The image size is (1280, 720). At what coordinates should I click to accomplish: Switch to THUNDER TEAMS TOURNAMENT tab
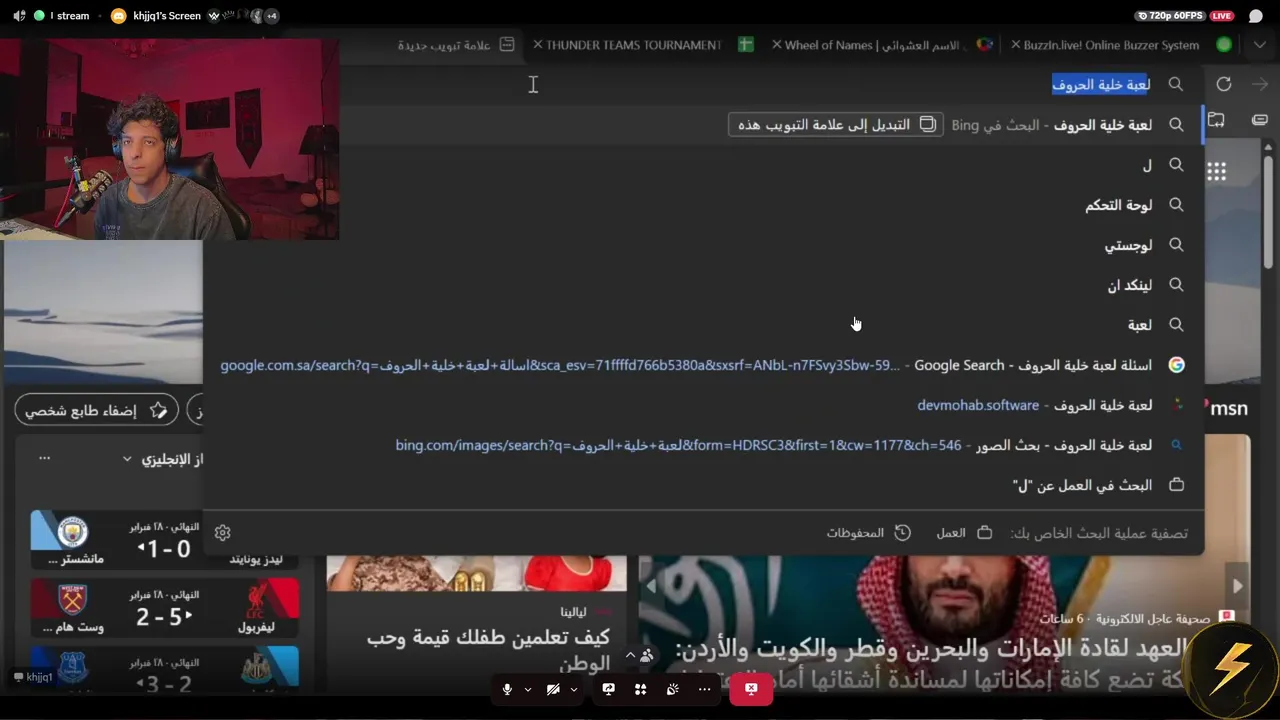[643, 45]
